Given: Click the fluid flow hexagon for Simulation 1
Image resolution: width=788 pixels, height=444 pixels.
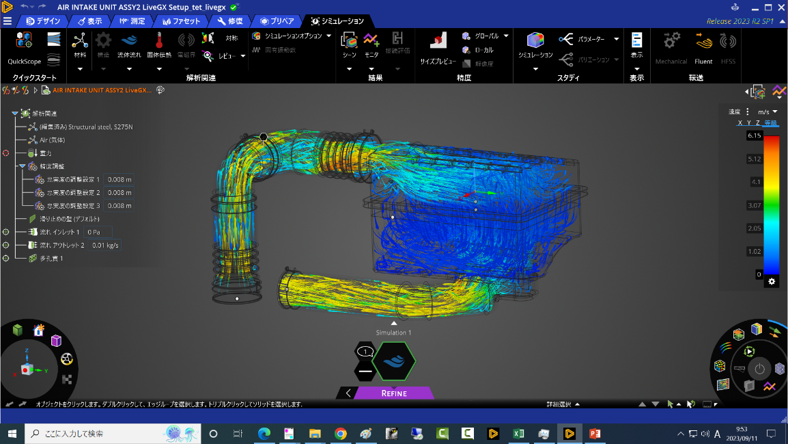Looking at the screenshot, I should click(395, 361).
